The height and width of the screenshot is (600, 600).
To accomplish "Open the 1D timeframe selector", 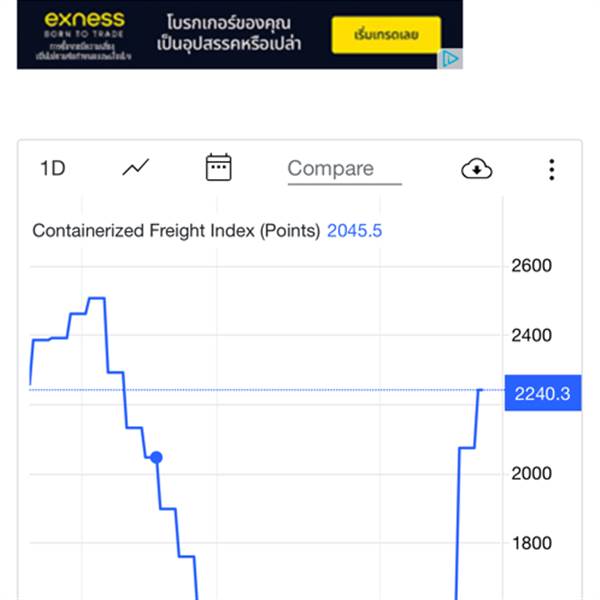I will click(53, 168).
